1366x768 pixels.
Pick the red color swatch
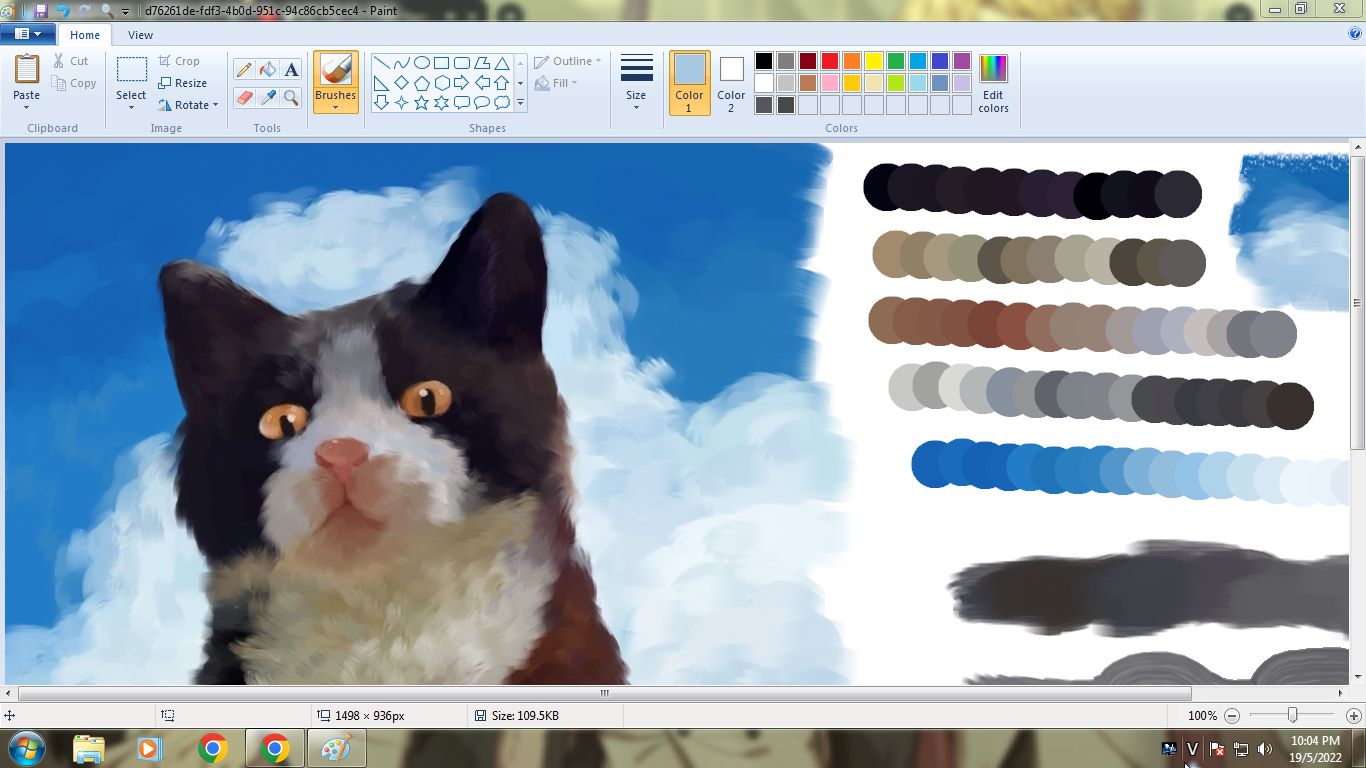(830, 61)
